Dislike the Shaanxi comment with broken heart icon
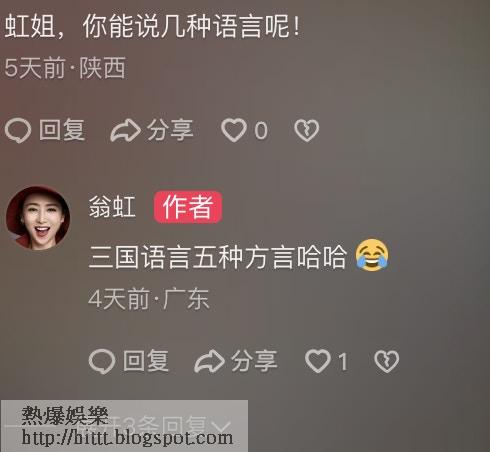This screenshot has width=490, height=452. pos(307,130)
